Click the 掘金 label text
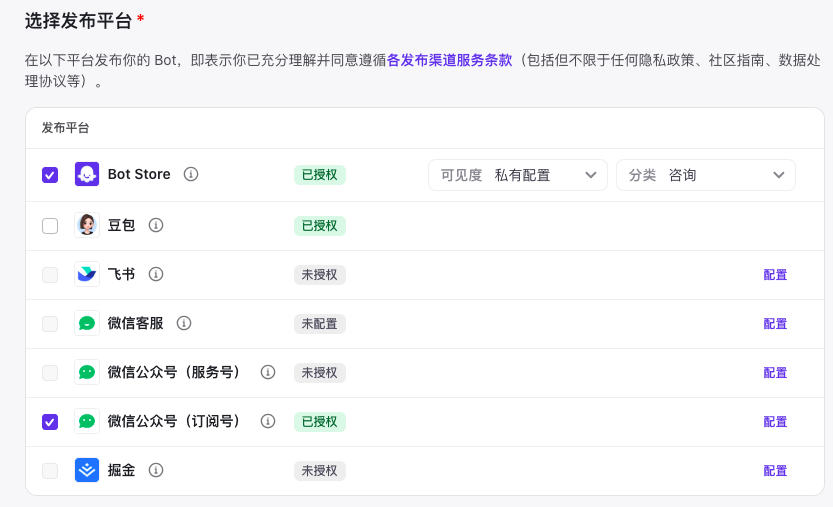Viewport: 833px width, 507px height. click(121, 470)
